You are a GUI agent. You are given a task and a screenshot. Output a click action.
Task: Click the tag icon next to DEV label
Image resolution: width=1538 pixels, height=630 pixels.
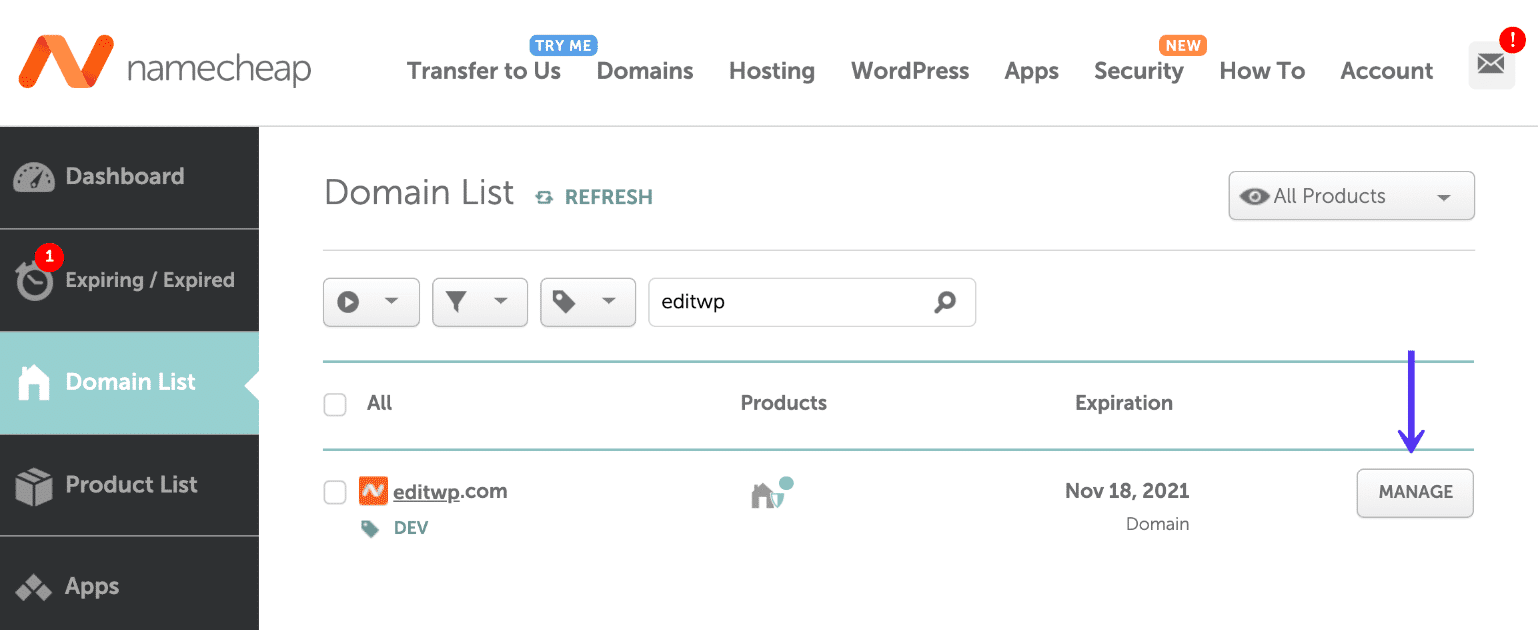tap(368, 527)
